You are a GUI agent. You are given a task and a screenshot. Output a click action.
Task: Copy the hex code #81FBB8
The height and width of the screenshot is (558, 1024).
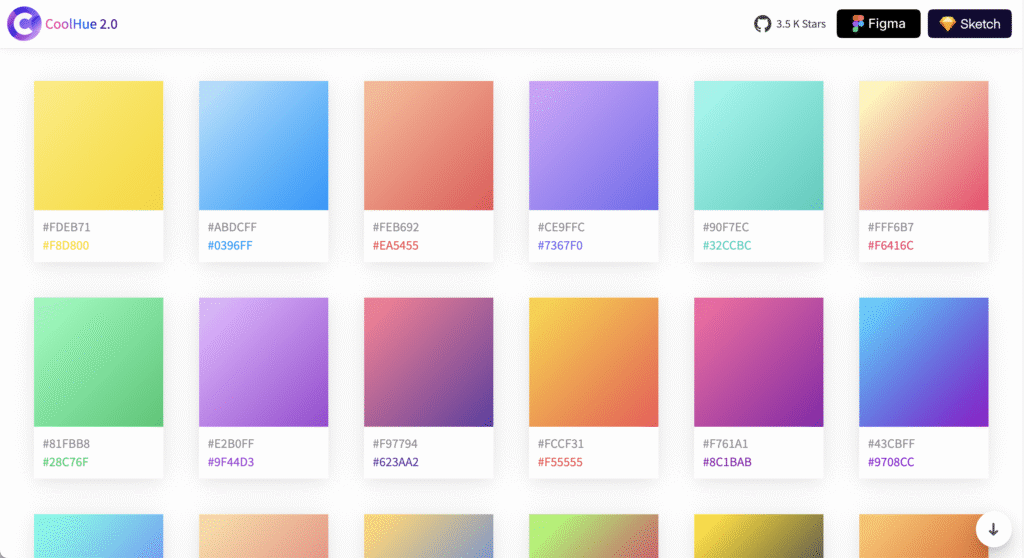tap(66, 444)
